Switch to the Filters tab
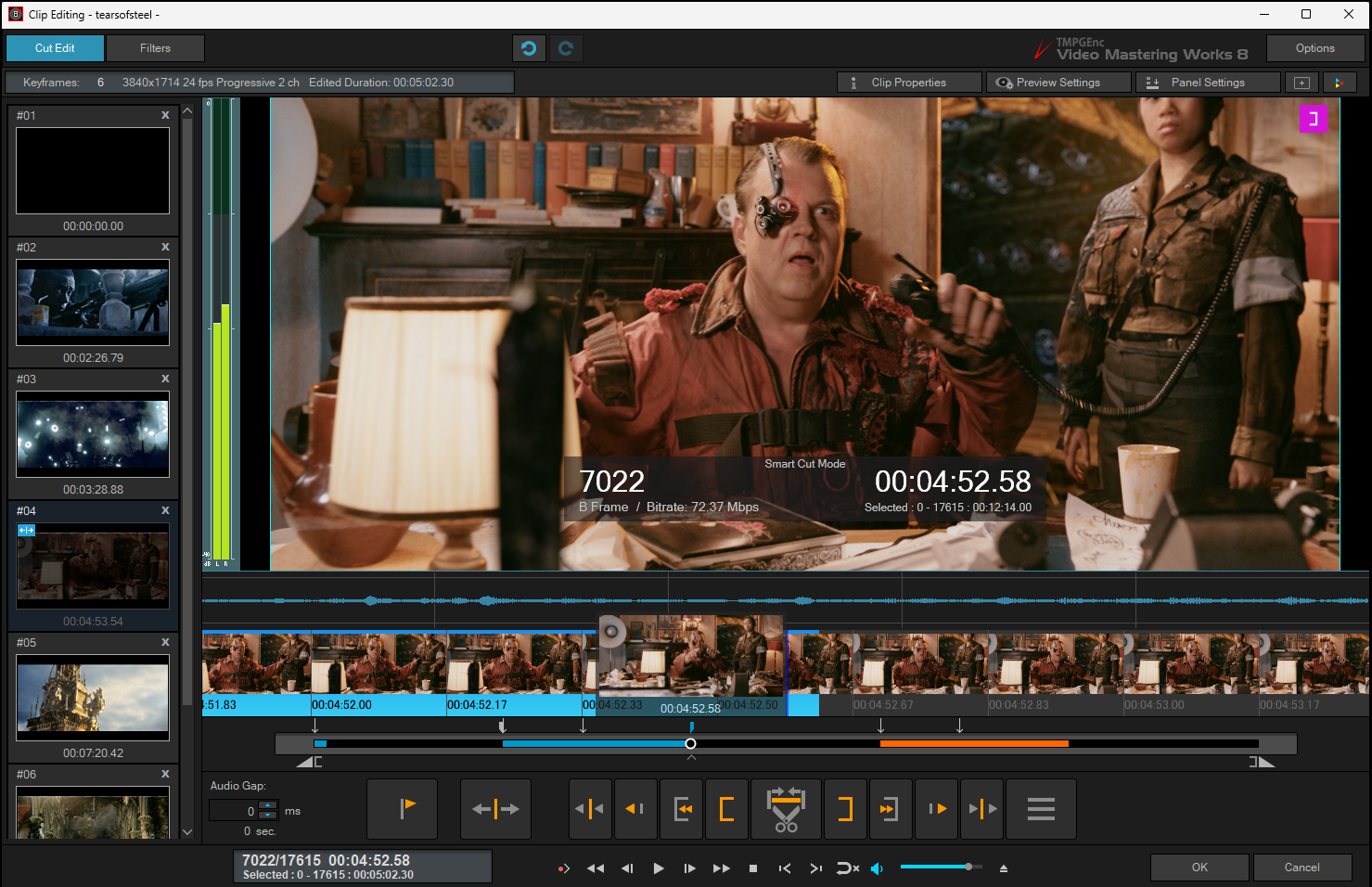Viewport: 1372px width, 887px height. [155, 48]
